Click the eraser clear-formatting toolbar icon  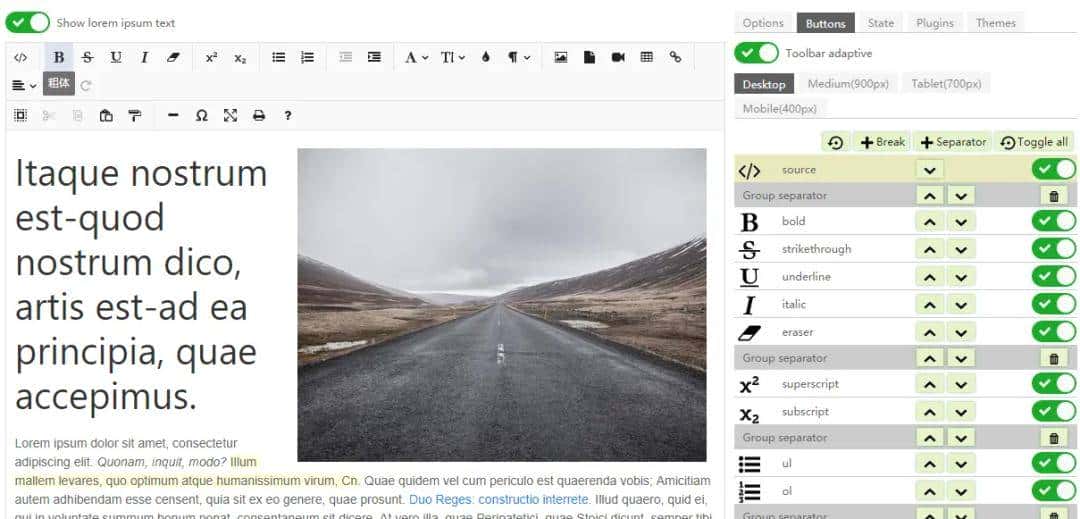coord(173,58)
